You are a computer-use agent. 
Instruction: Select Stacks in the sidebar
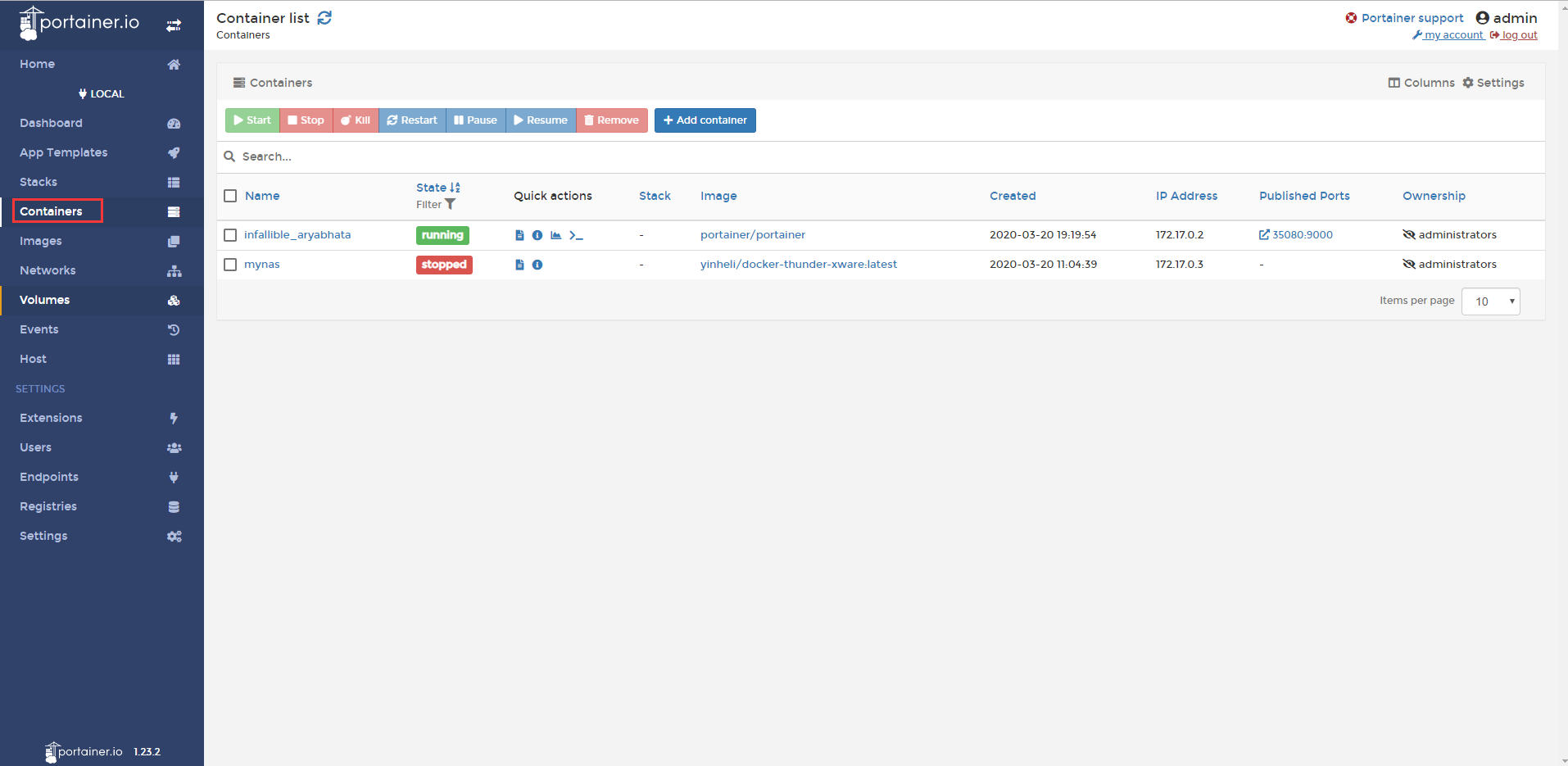coord(39,182)
